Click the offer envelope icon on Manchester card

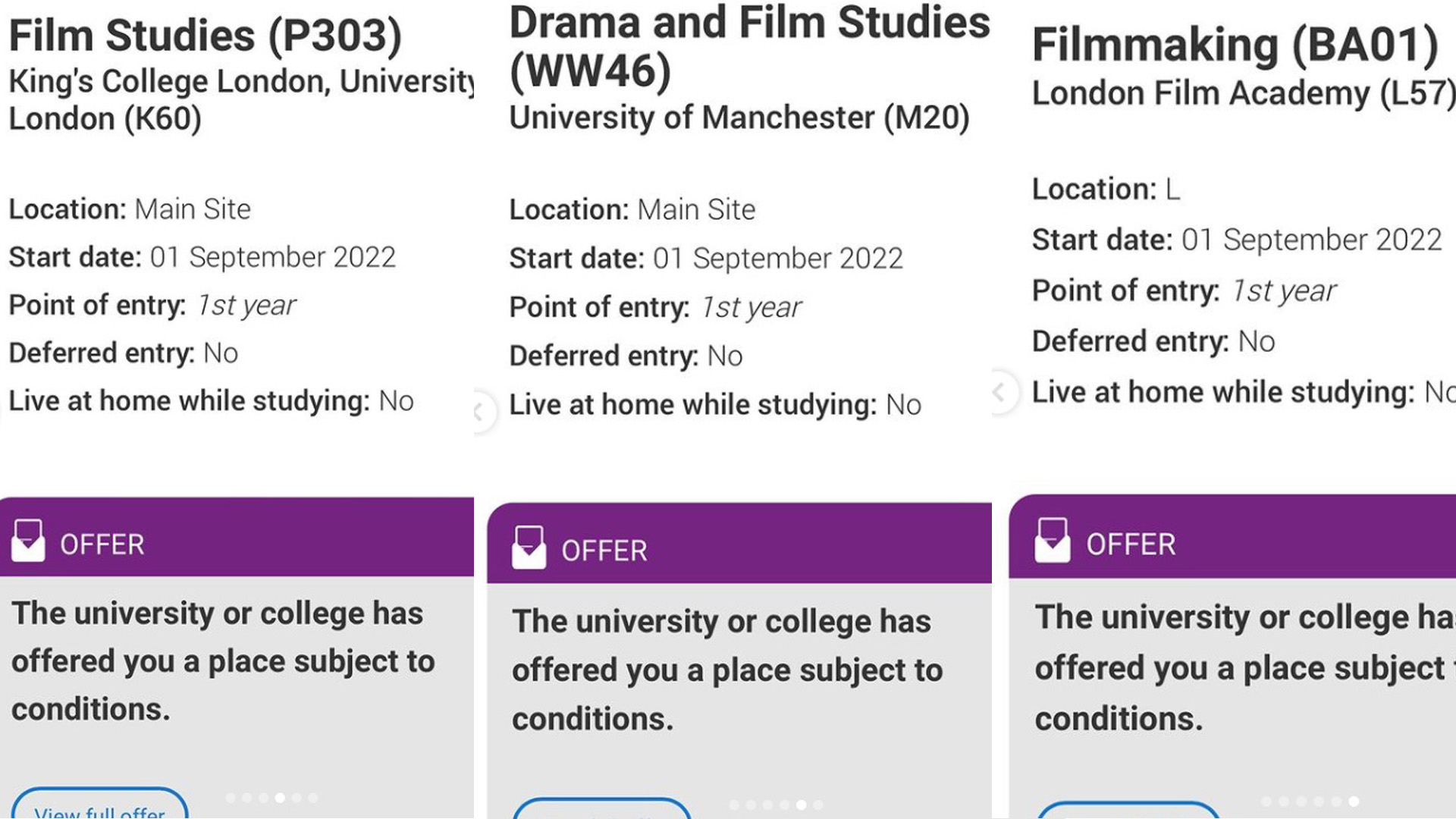[529, 548]
